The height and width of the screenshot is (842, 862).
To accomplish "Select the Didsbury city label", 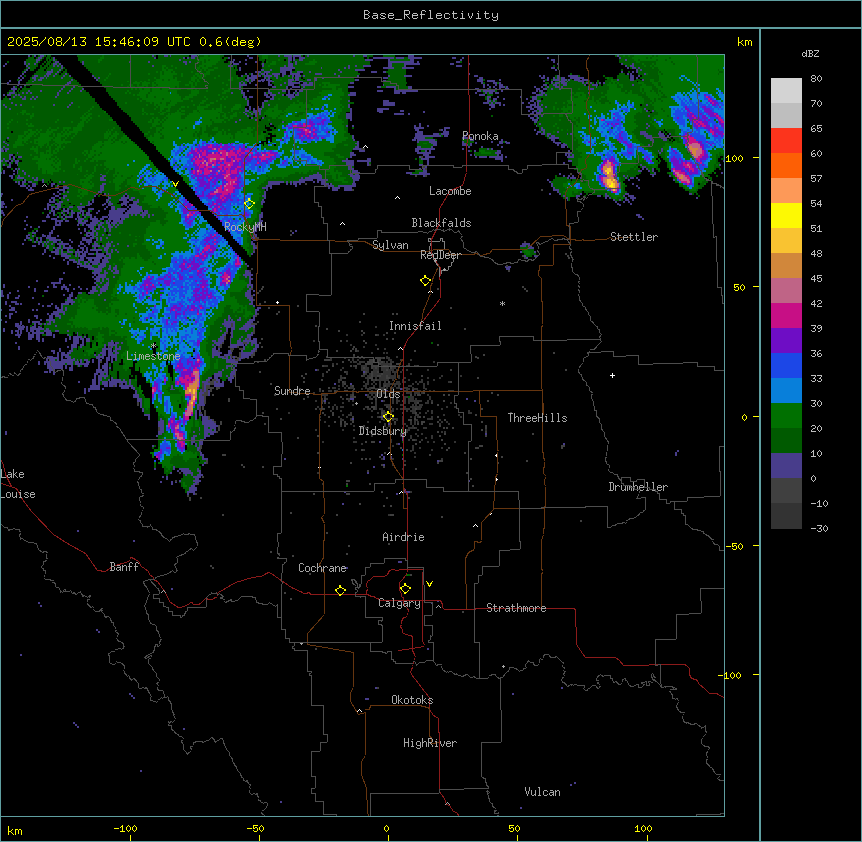I will pos(383,431).
